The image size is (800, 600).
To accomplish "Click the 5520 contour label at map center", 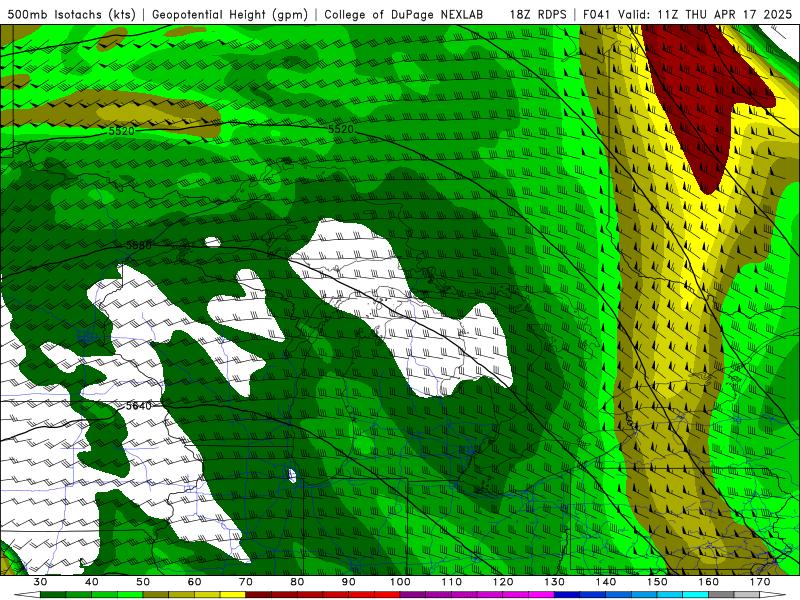I will (x=341, y=129).
